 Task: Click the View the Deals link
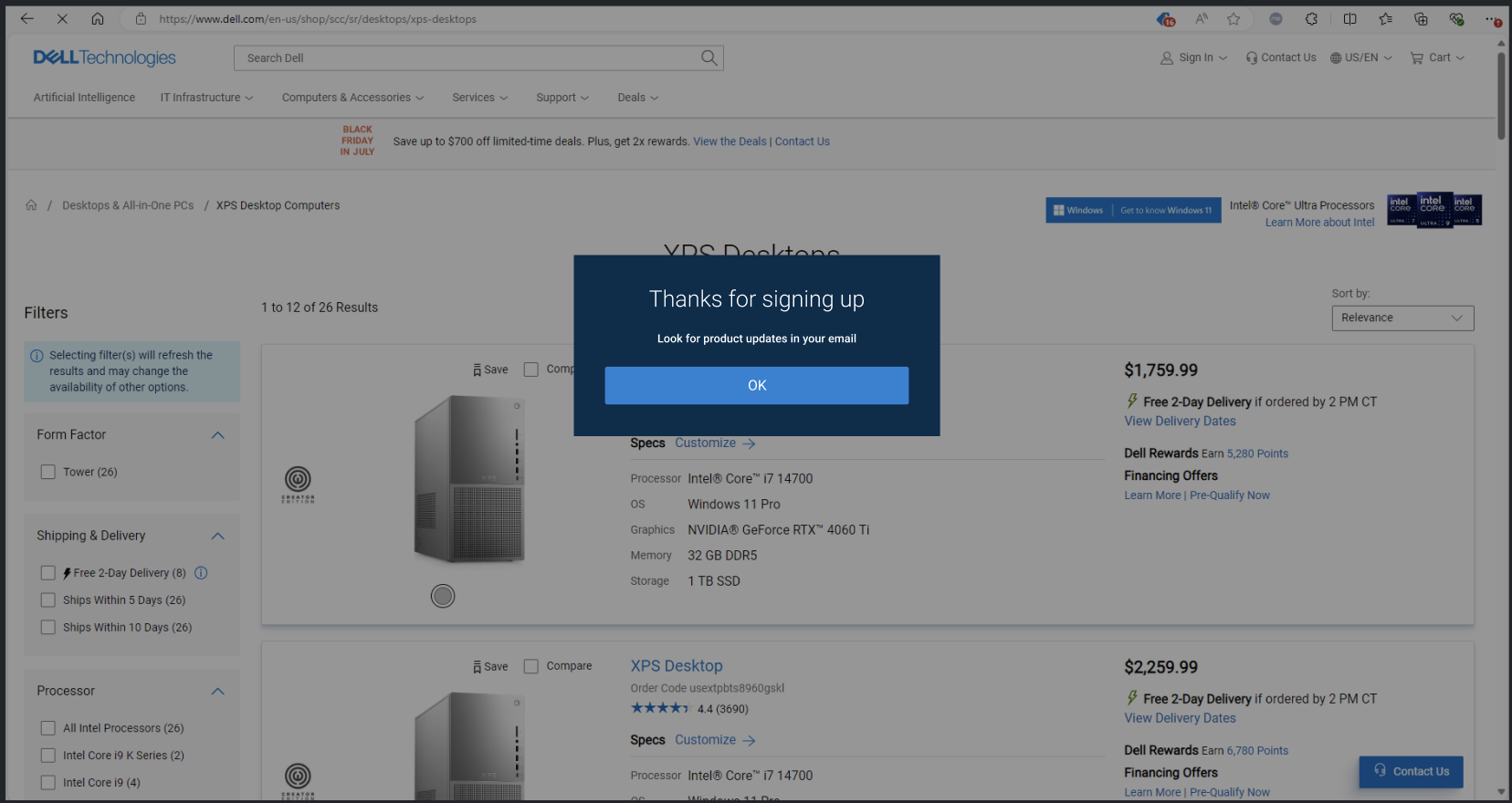point(730,141)
